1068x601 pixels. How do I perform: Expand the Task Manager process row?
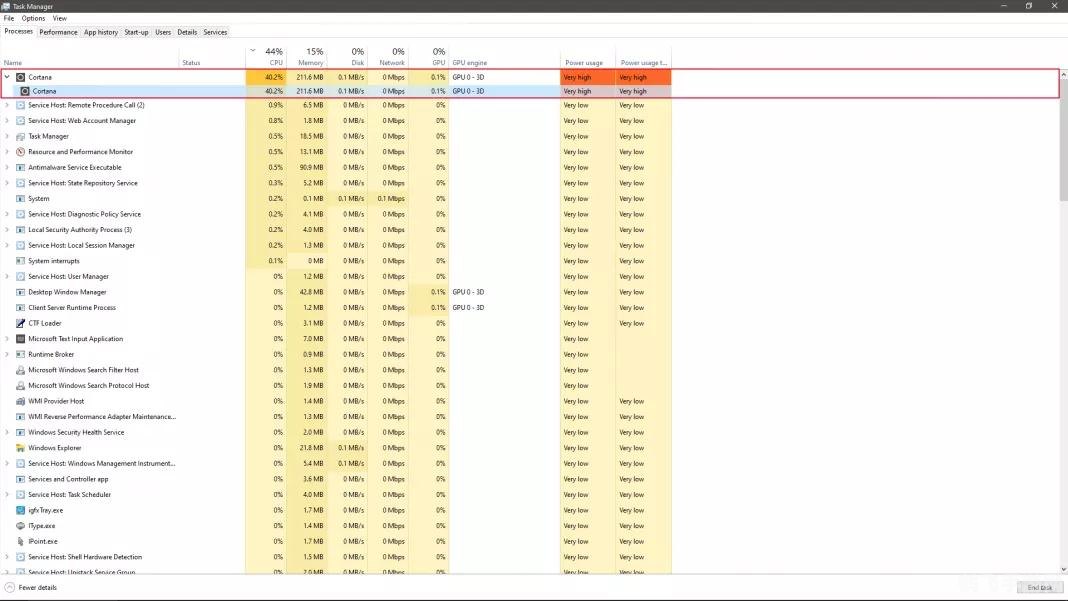coord(7,136)
